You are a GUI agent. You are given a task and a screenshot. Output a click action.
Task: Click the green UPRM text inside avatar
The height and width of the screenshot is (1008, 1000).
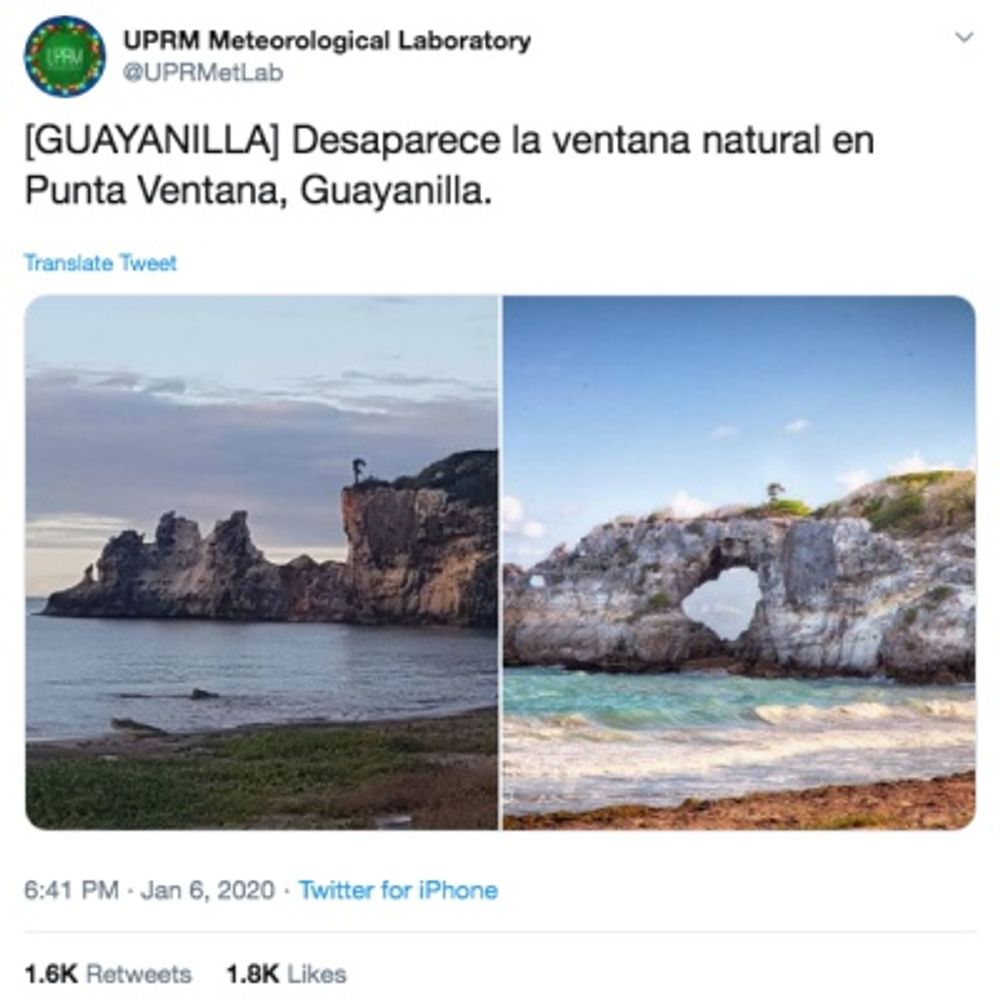tap(64, 58)
